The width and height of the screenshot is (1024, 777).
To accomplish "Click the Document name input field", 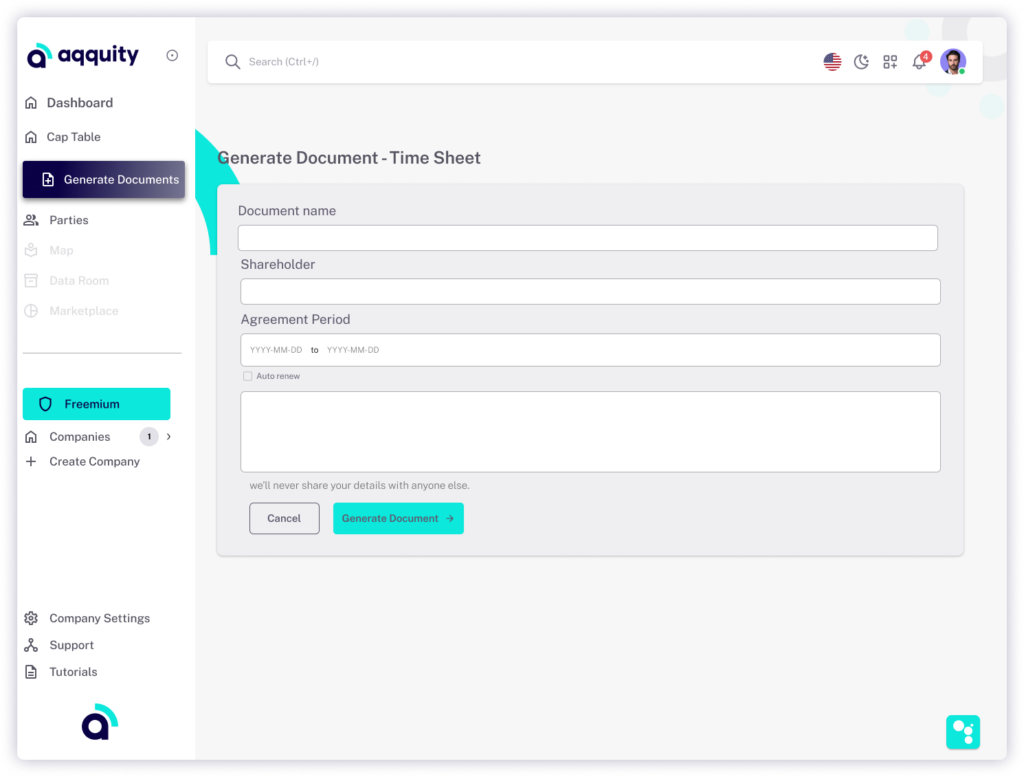I will point(588,238).
